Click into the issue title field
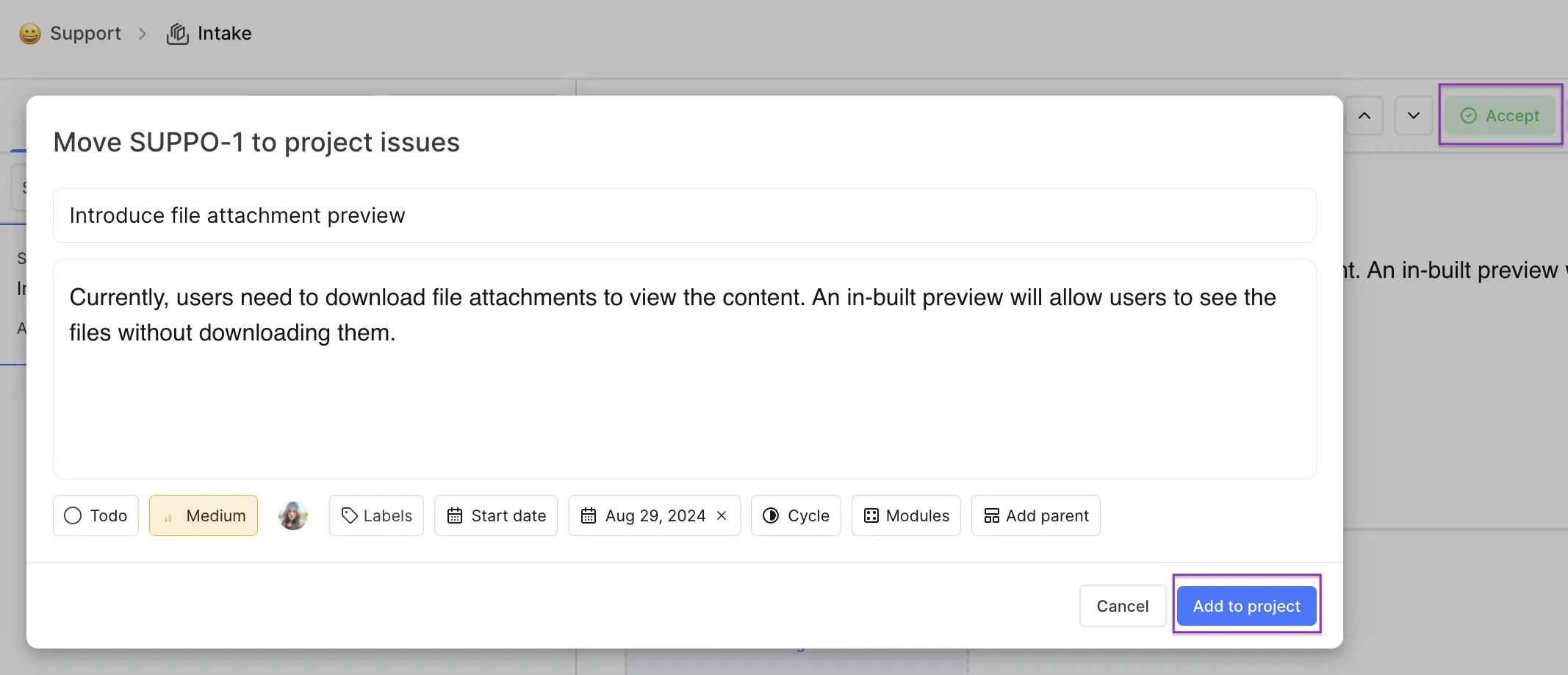 point(685,215)
